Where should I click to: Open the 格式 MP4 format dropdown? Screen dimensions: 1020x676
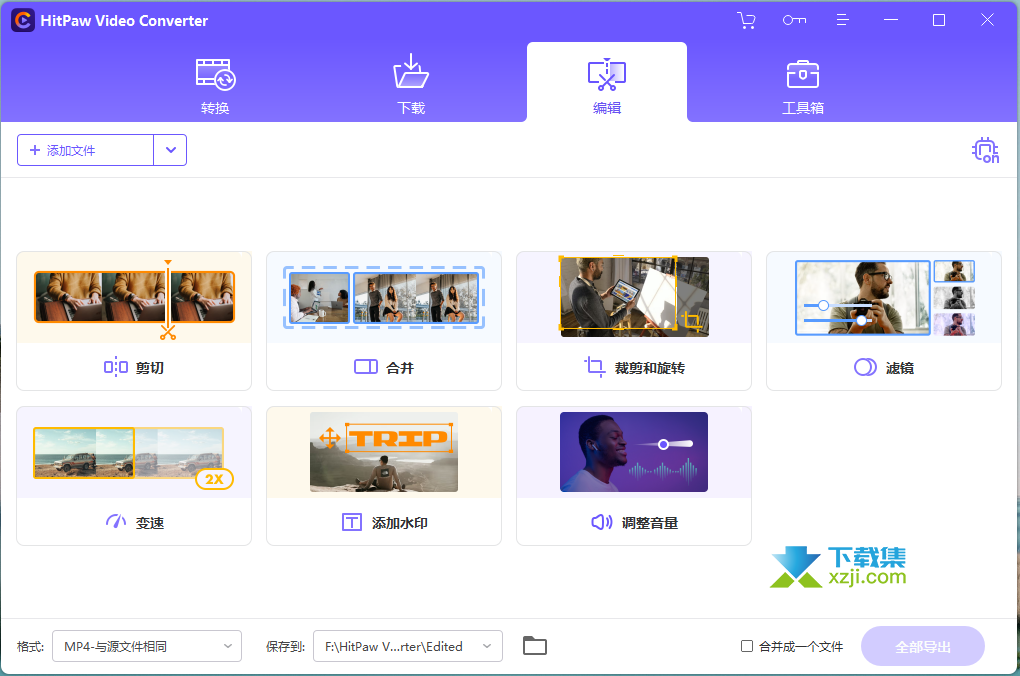[147, 646]
